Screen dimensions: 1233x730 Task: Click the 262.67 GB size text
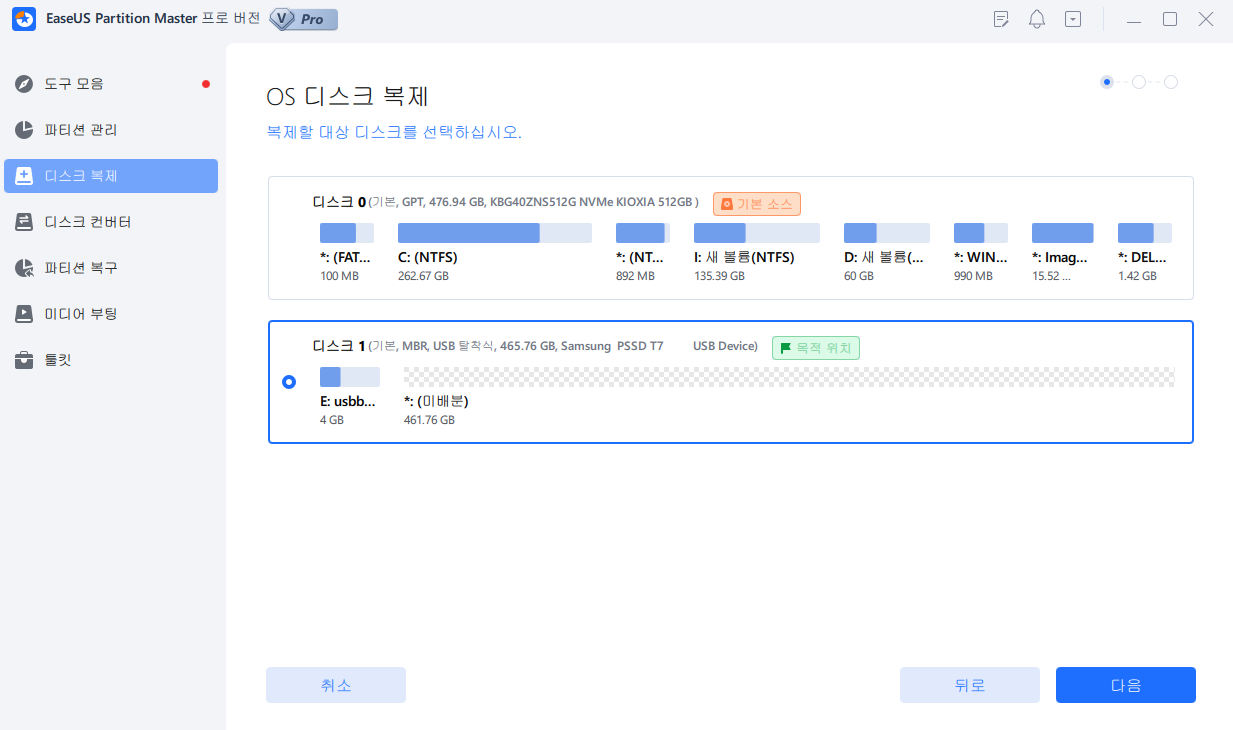click(x=423, y=276)
